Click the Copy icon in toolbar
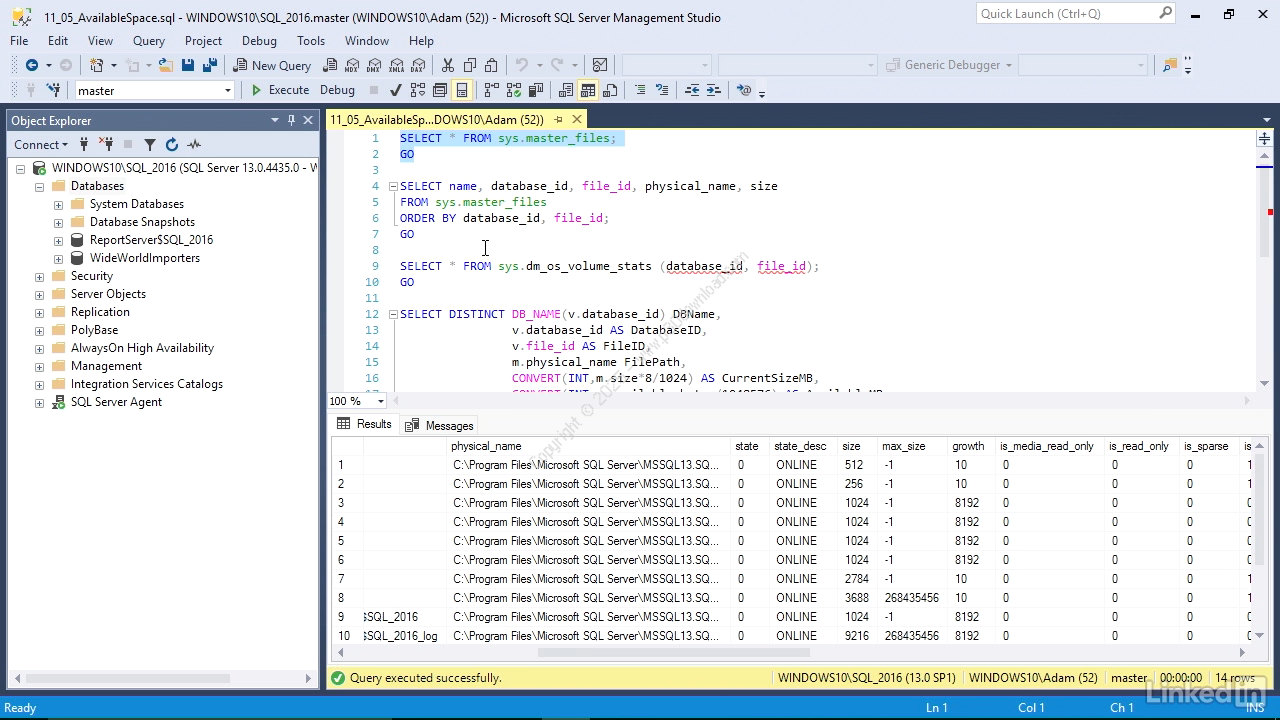 click(x=469, y=65)
